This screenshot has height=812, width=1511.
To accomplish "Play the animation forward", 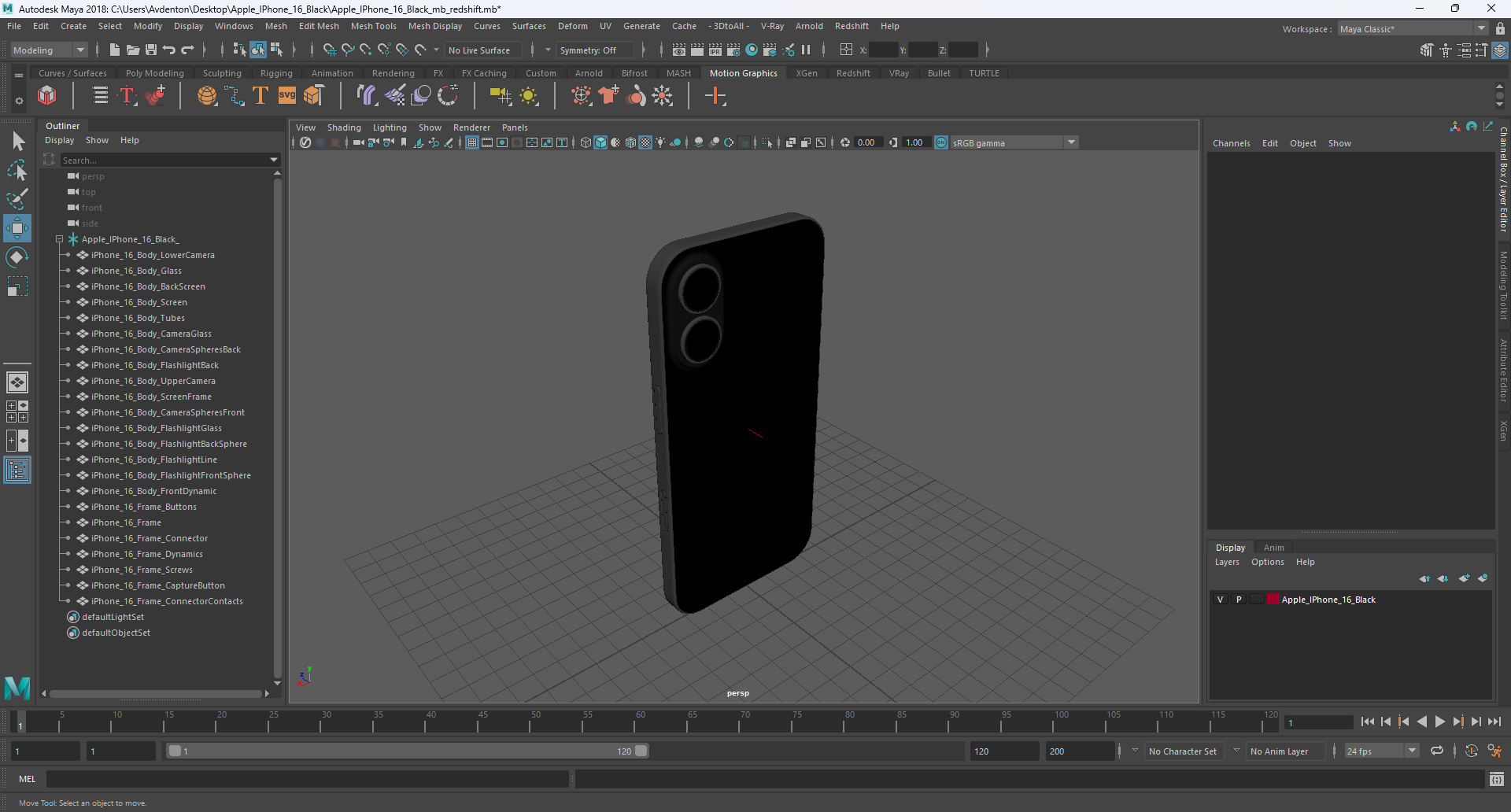I will [1440, 722].
